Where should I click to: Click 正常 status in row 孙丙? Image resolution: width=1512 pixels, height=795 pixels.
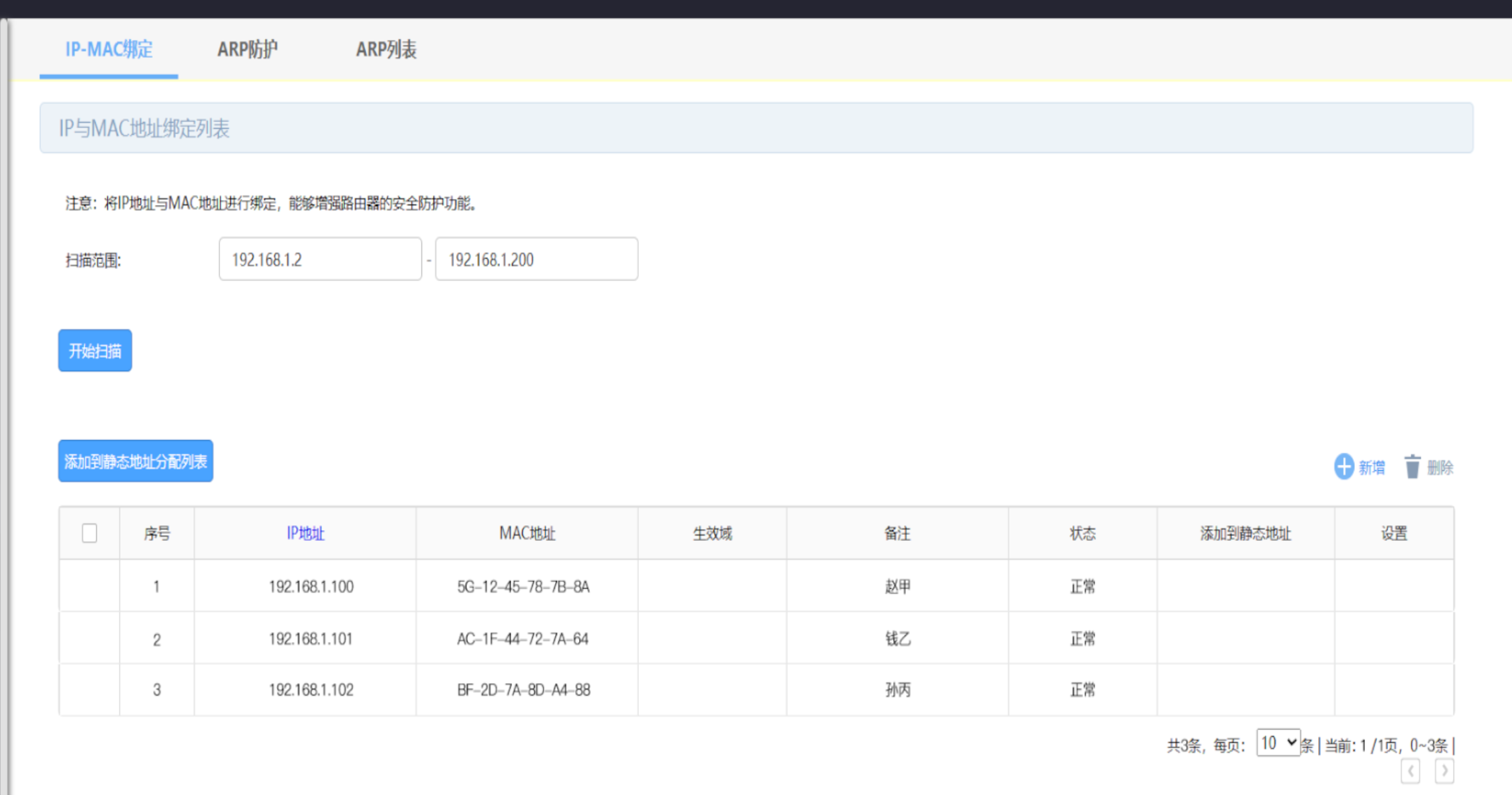click(1082, 690)
